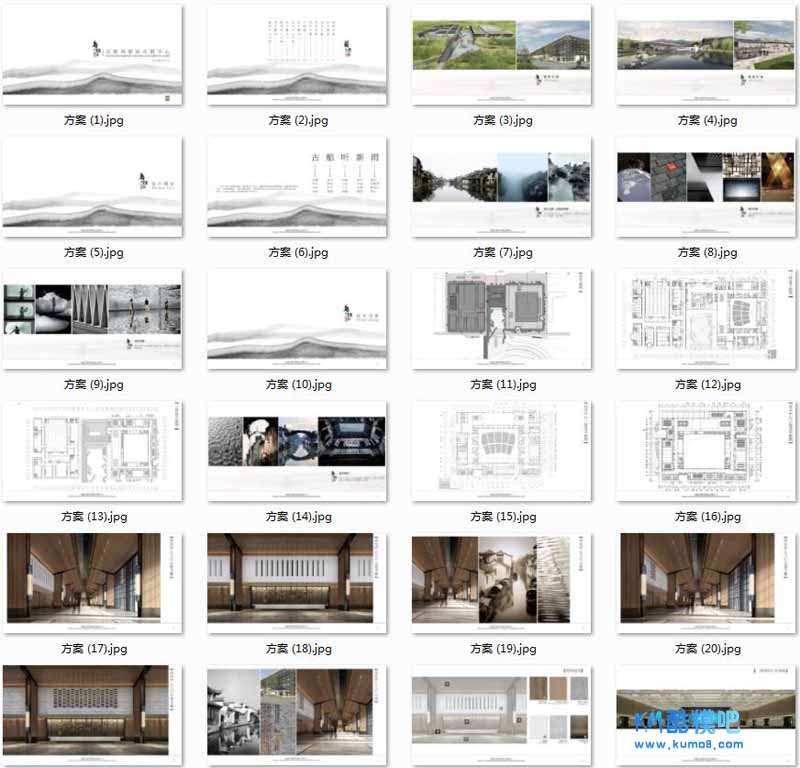Select the 方案 (19).jpg thumbnail image
The width and height of the screenshot is (800, 768).
point(502,583)
